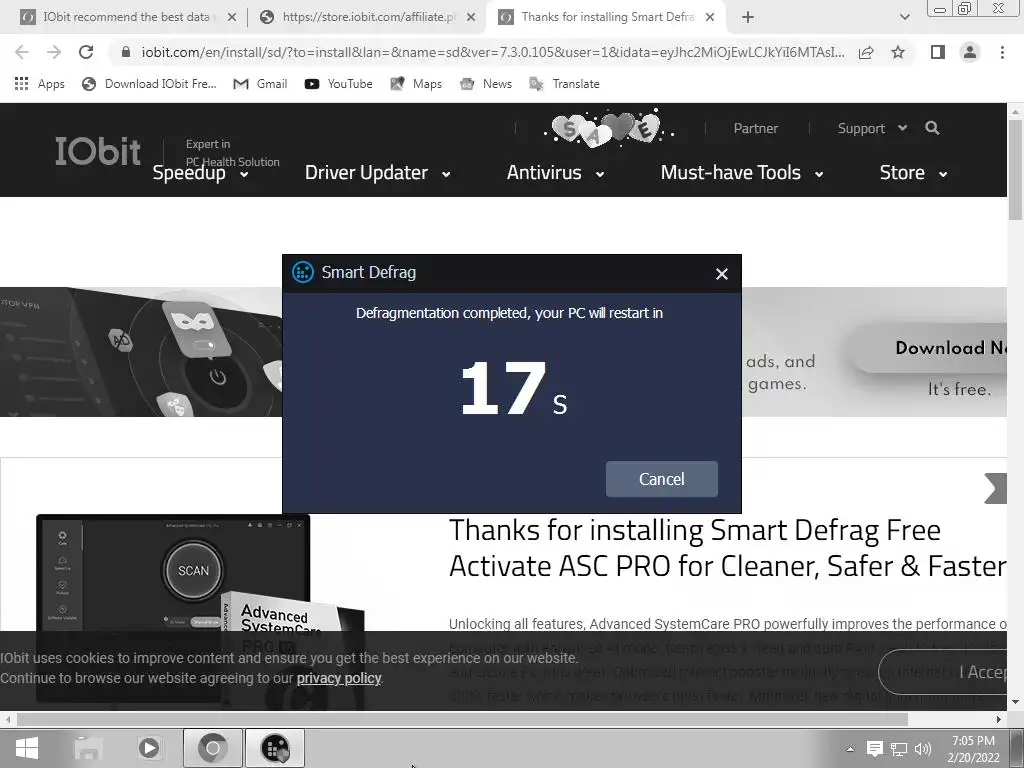The width and height of the screenshot is (1024, 768).
Task: Expand the Driver Updater navigation menu
Action: pyautogui.click(x=377, y=173)
